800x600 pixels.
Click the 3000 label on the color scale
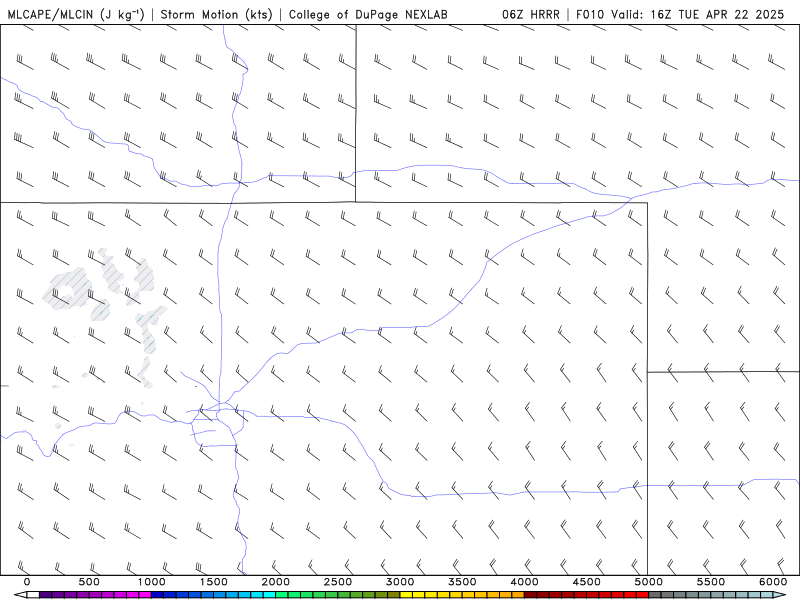pos(400,582)
